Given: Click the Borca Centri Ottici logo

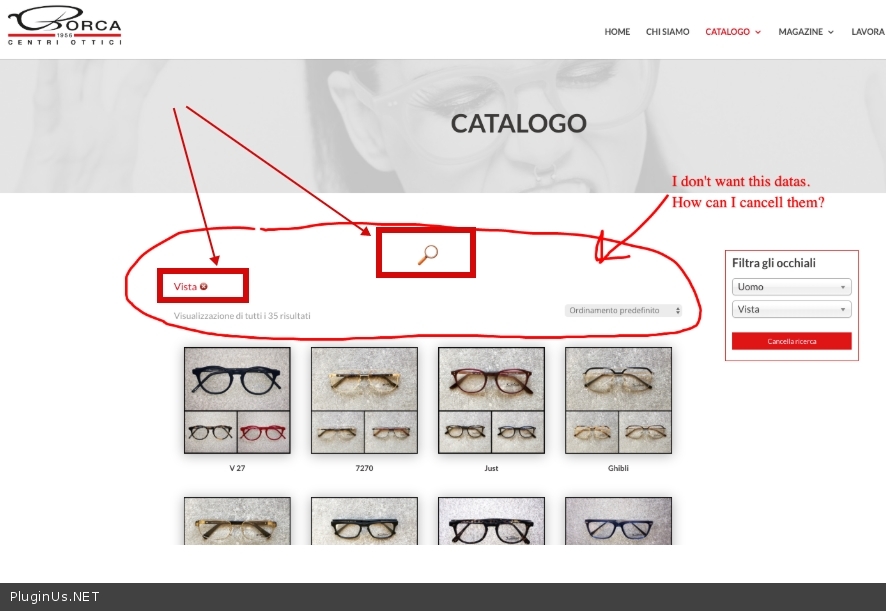Looking at the screenshot, I should 64,25.
